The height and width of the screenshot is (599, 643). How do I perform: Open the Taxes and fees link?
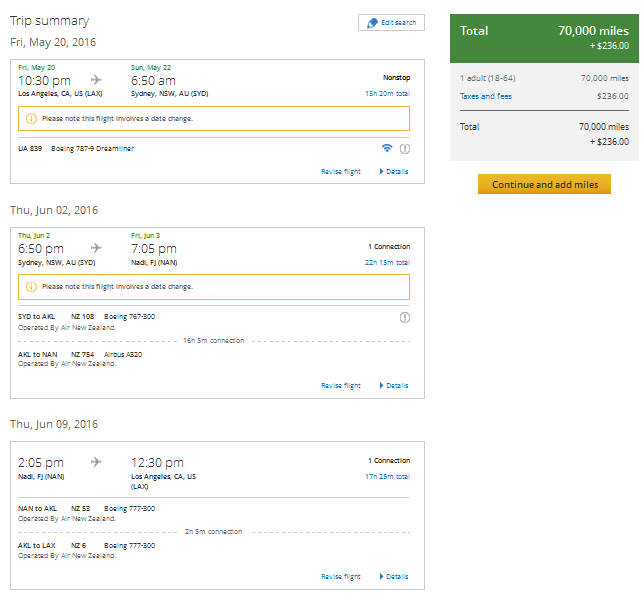point(486,96)
